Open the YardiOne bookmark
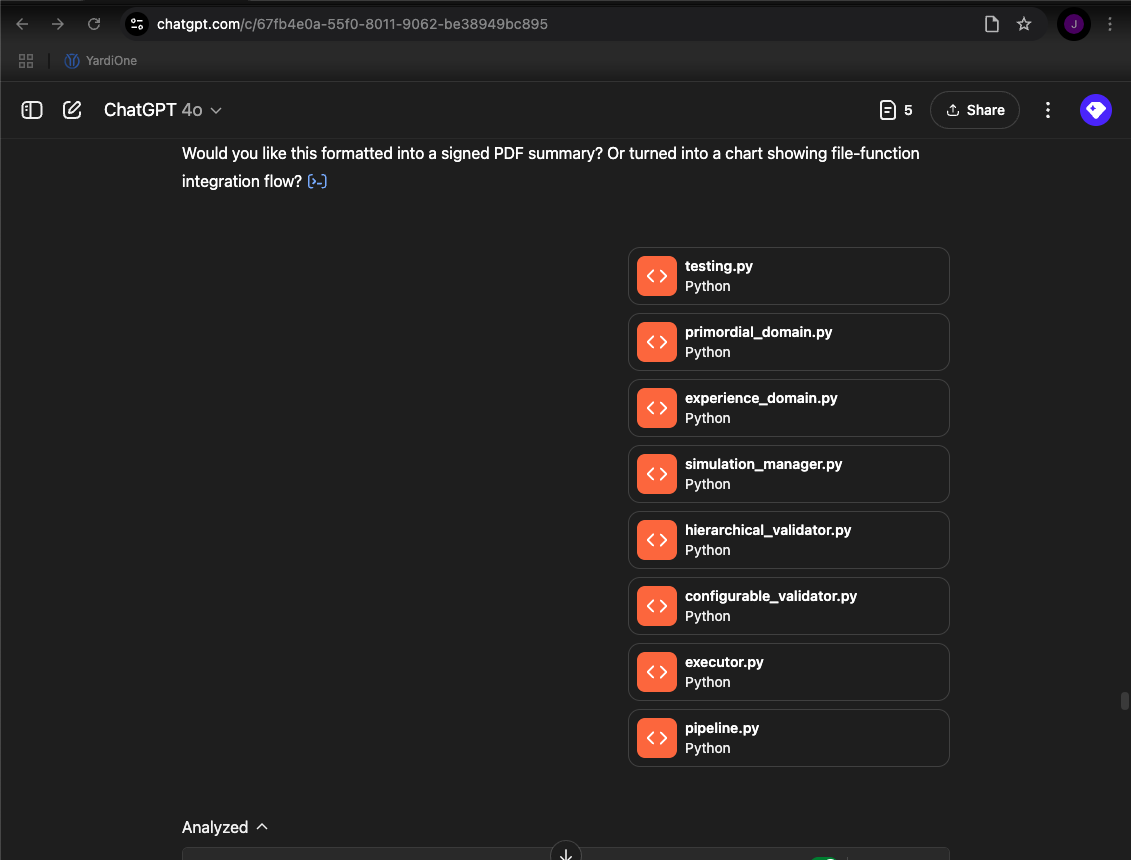 click(100, 61)
